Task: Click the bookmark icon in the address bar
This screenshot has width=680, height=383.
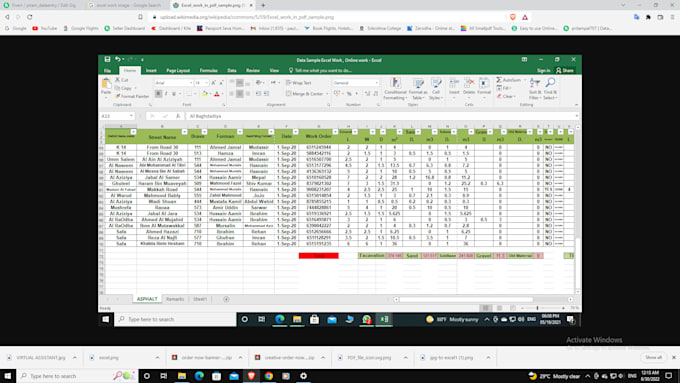Action: click(x=140, y=17)
